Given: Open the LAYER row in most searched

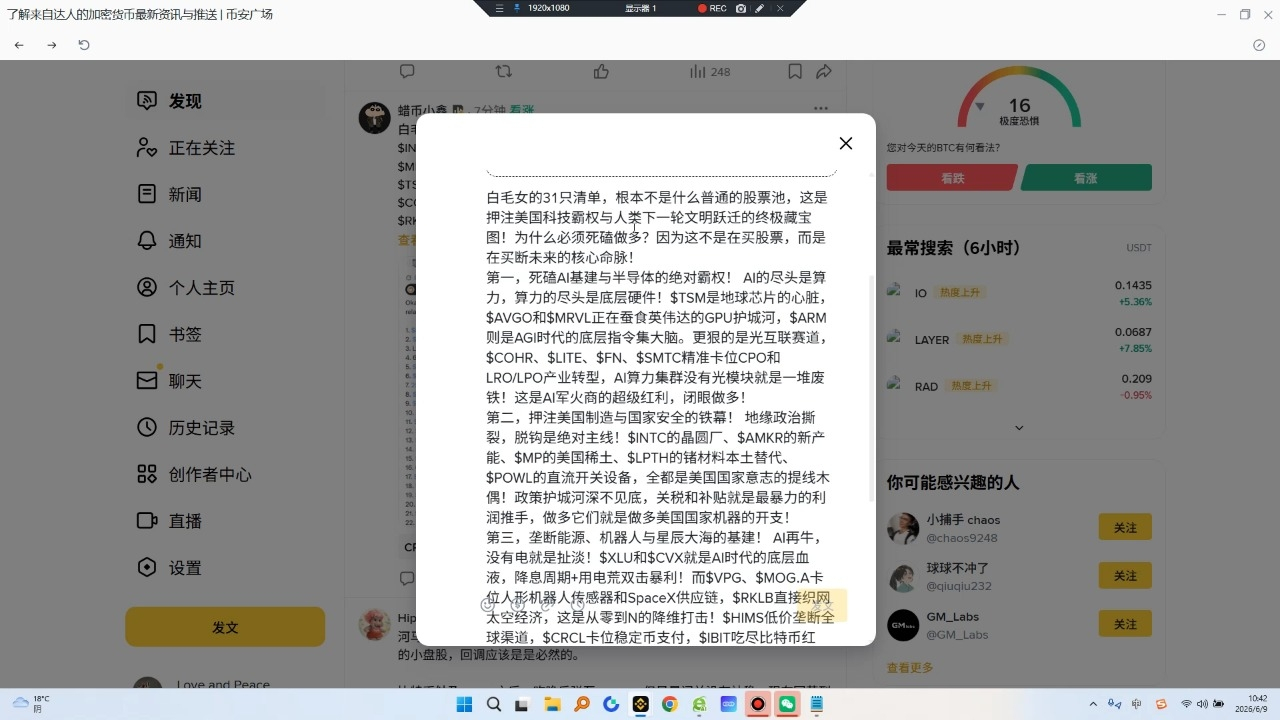Looking at the screenshot, I should click(1019, 340).
